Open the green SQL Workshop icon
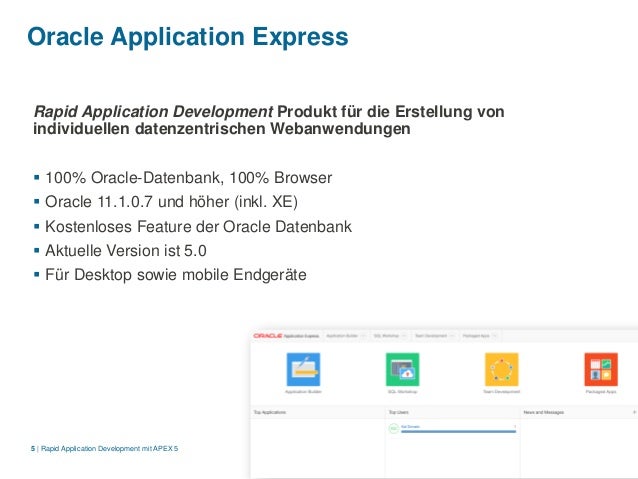 coord(402,370)
